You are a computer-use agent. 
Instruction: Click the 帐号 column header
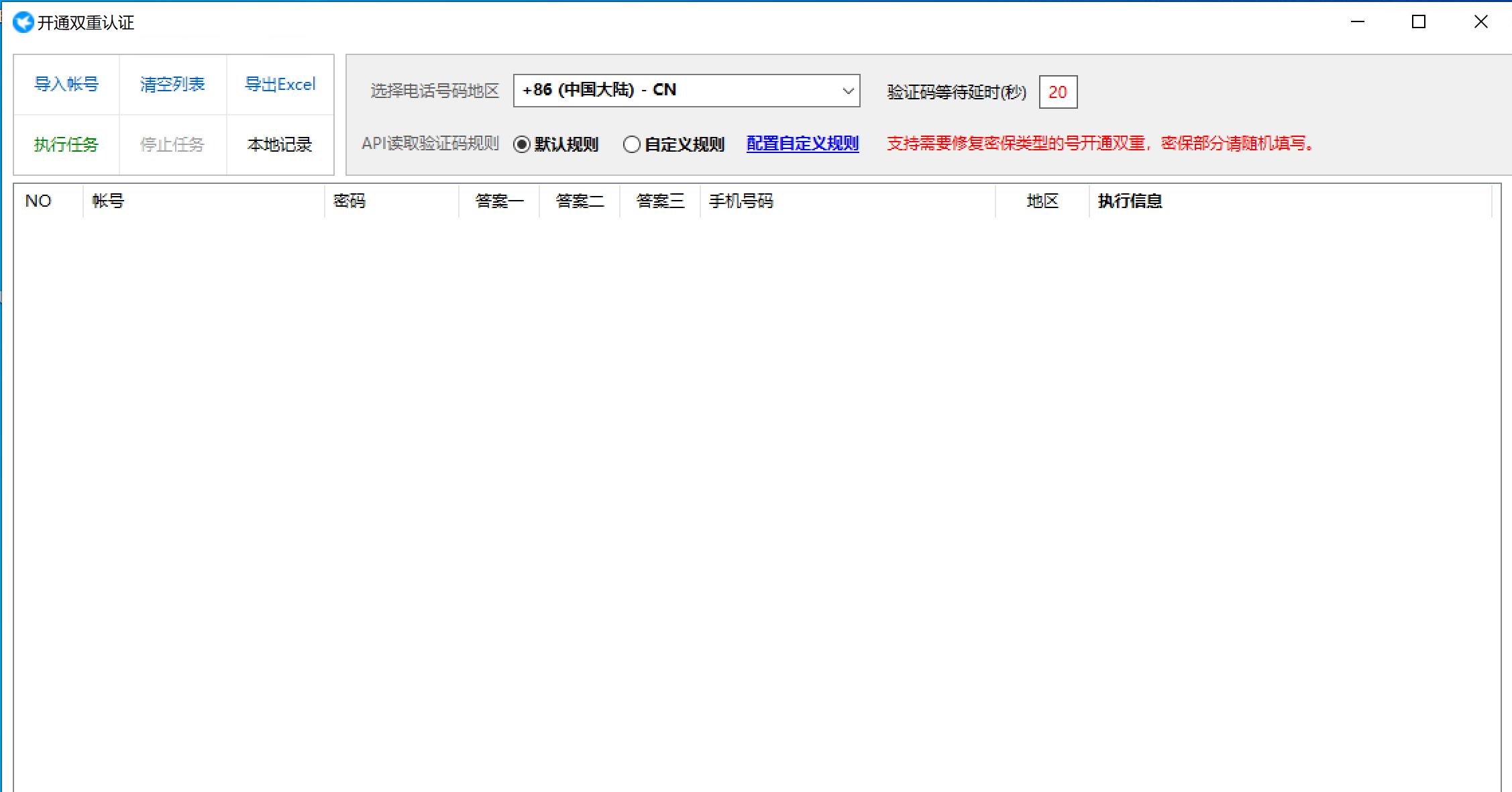pos(204,201)
